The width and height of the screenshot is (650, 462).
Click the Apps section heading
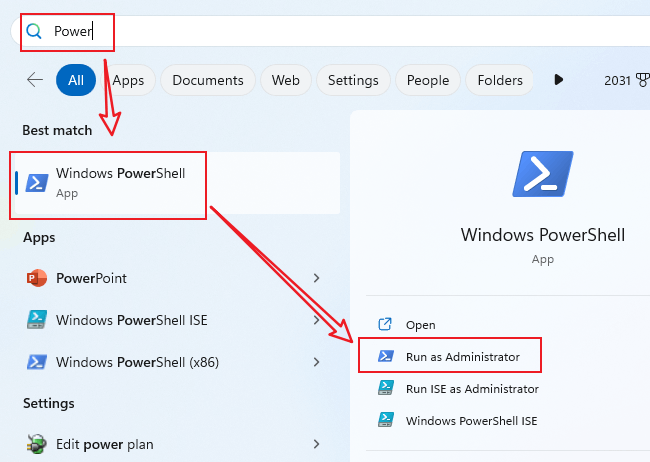(x=39, y=238)
